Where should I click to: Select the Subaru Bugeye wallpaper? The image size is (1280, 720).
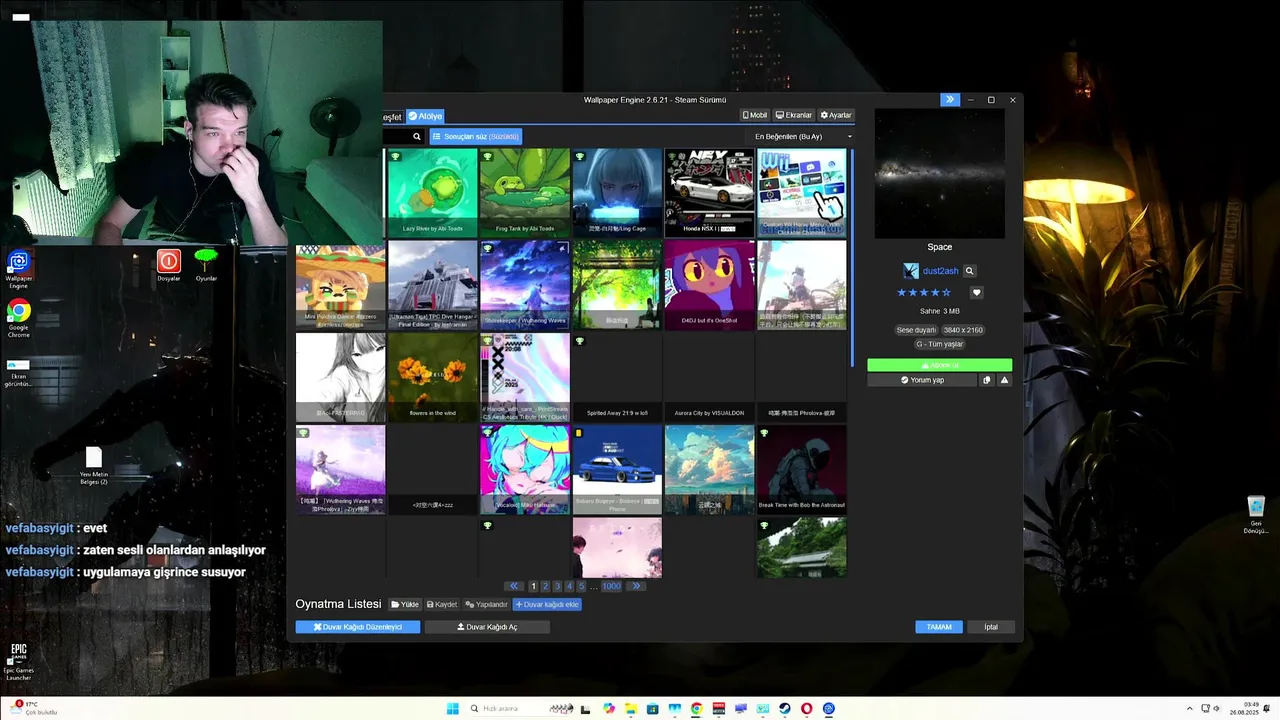coord(617,469)
